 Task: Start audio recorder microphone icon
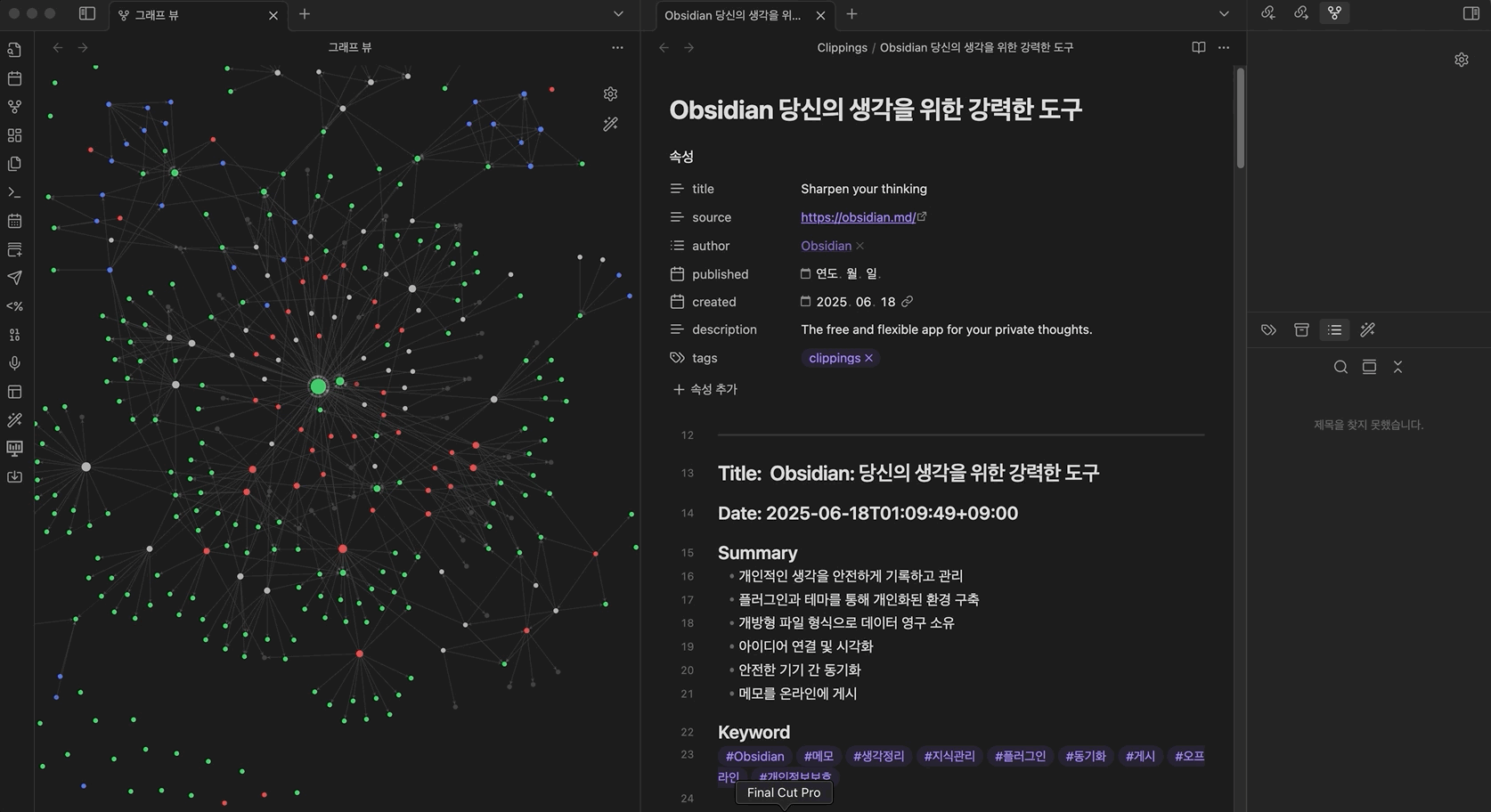[14, 363]
